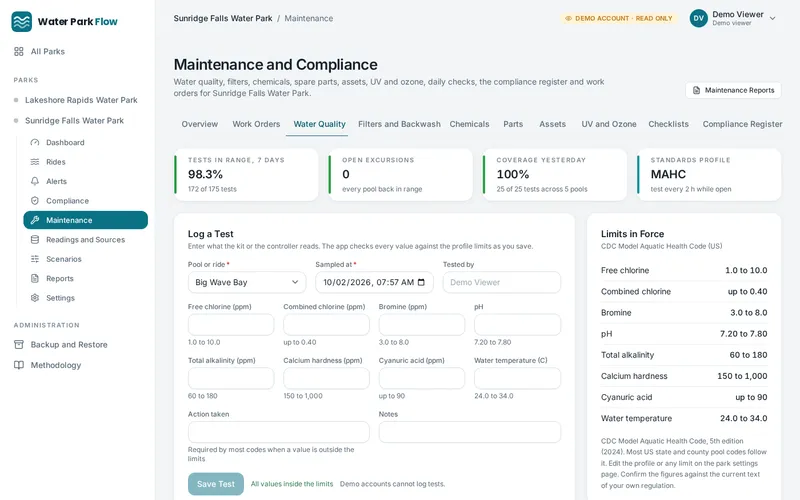Open the Compliance Register tab
This screenshot has width=800, height=500.
(742, 124)
